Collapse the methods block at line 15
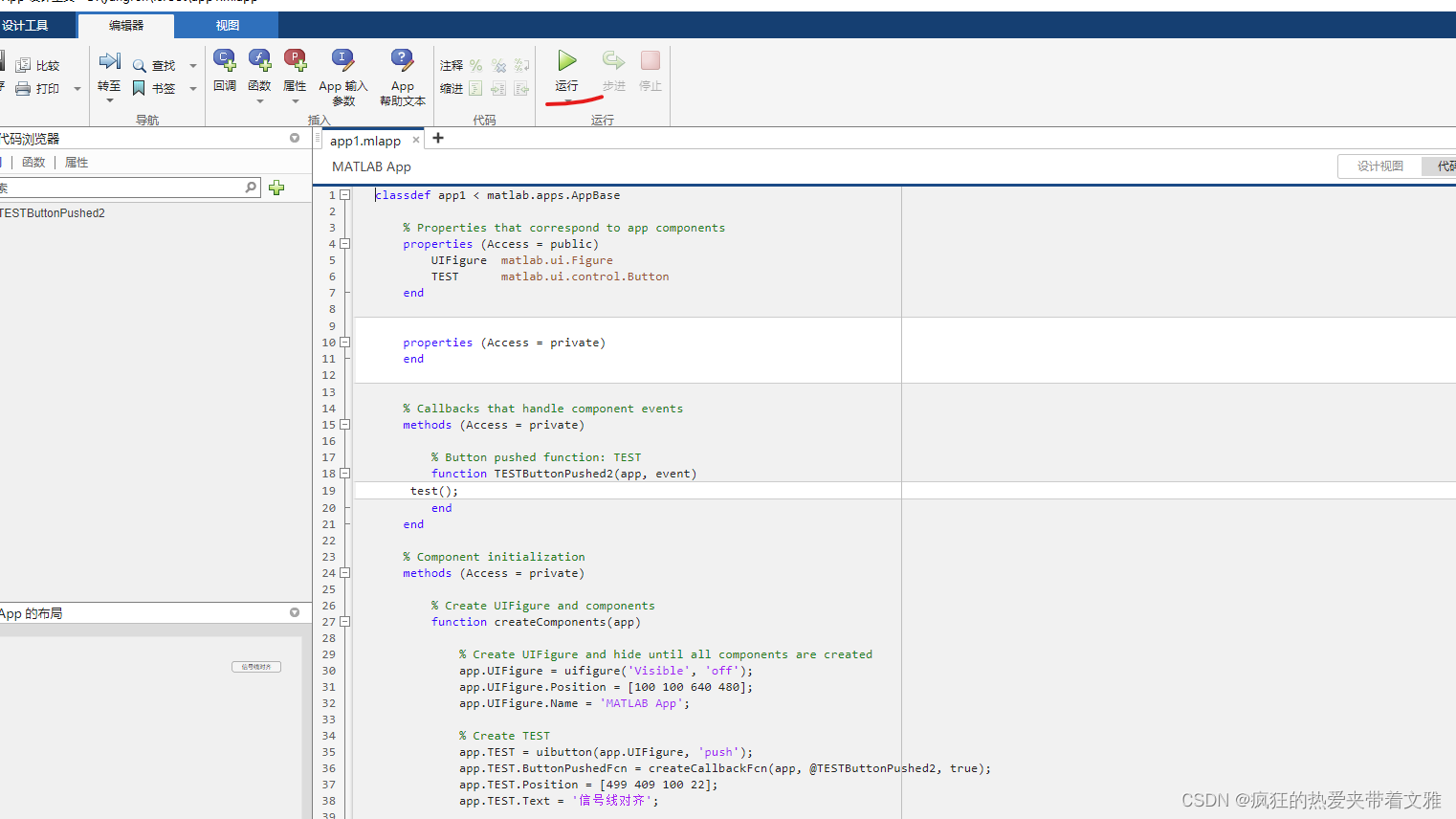 pyautogui.click(x=345, y=424)
